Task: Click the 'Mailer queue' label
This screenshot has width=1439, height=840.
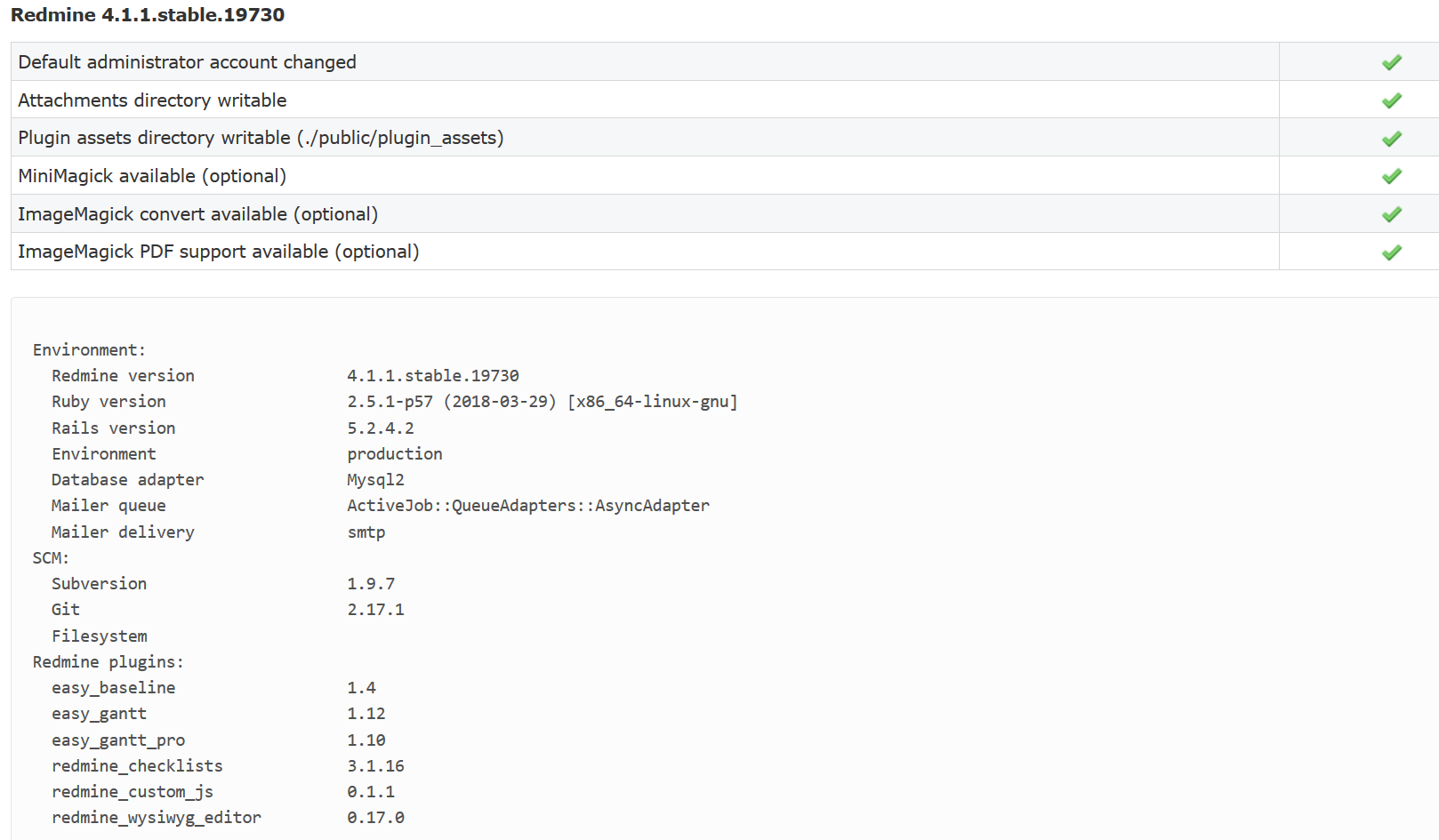Action: [109, 506]
